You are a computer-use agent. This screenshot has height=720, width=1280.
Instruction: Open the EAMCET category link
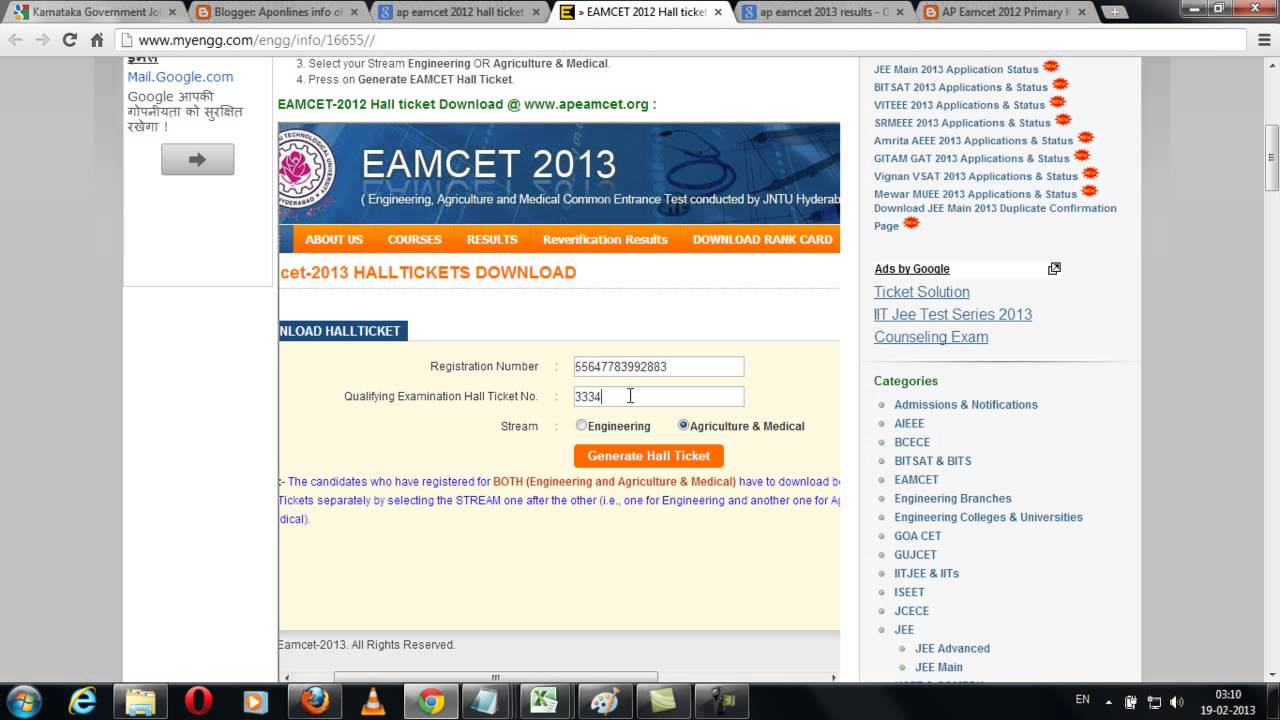point(916,479)
